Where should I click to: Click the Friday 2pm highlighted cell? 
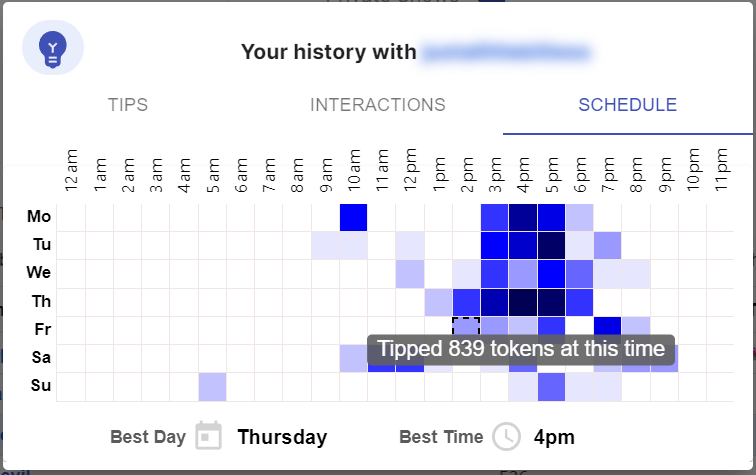click(x=466, y=329)
